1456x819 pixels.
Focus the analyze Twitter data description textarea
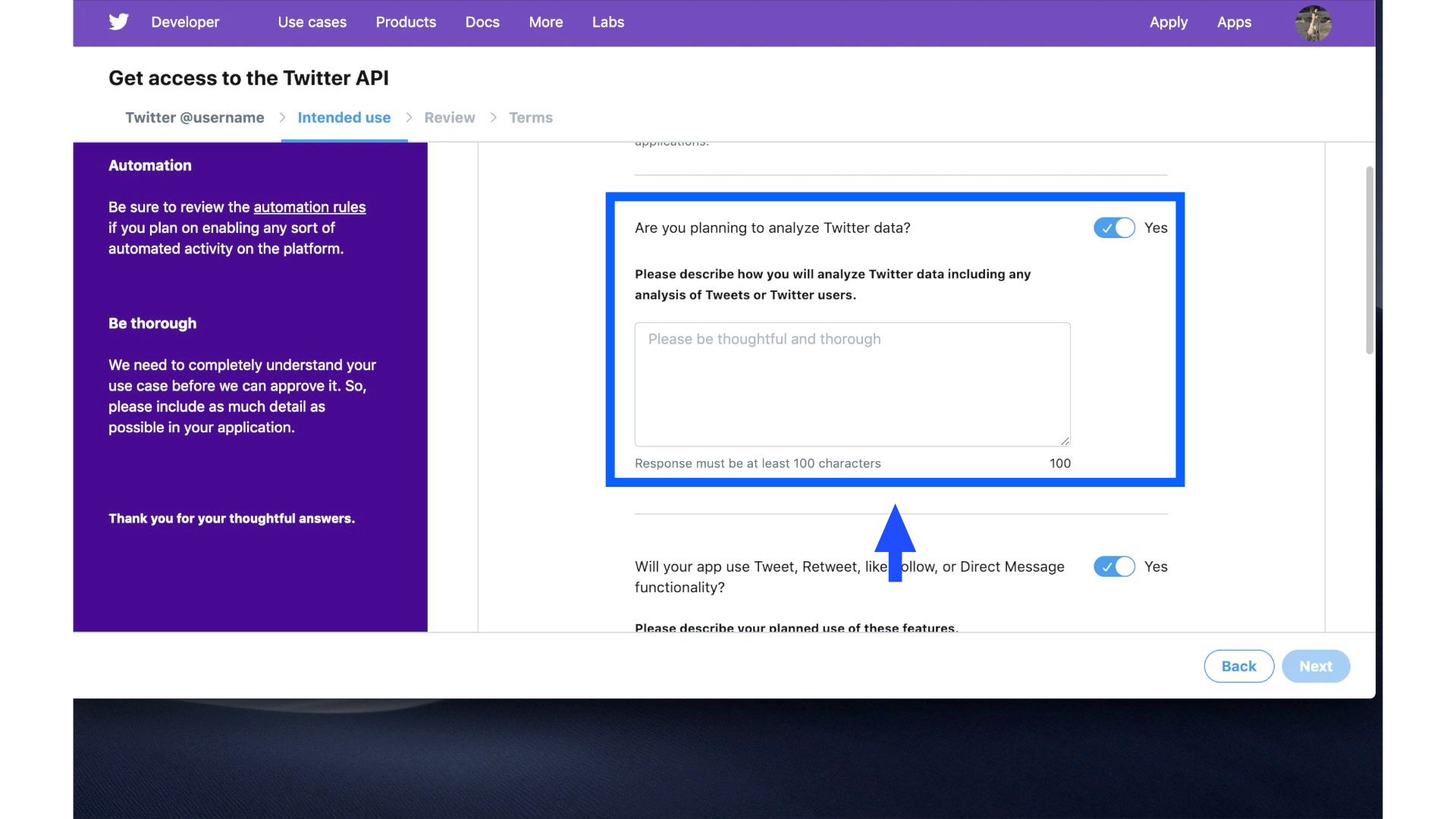(x=852, y=384)
